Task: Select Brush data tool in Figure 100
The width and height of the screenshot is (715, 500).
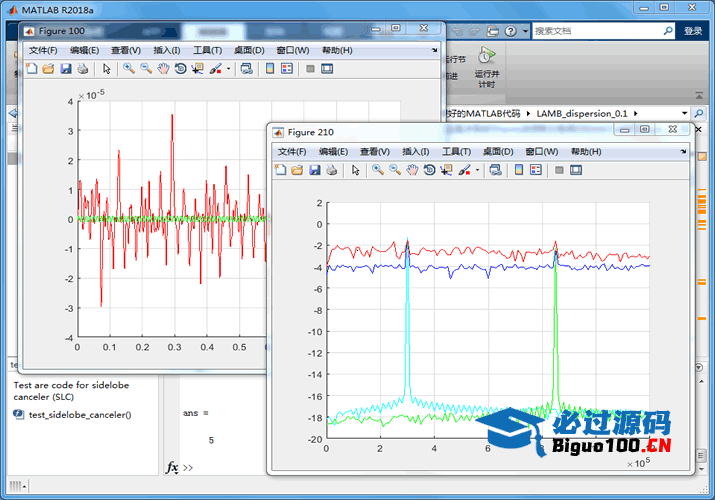Action: [x=215, y=69]
